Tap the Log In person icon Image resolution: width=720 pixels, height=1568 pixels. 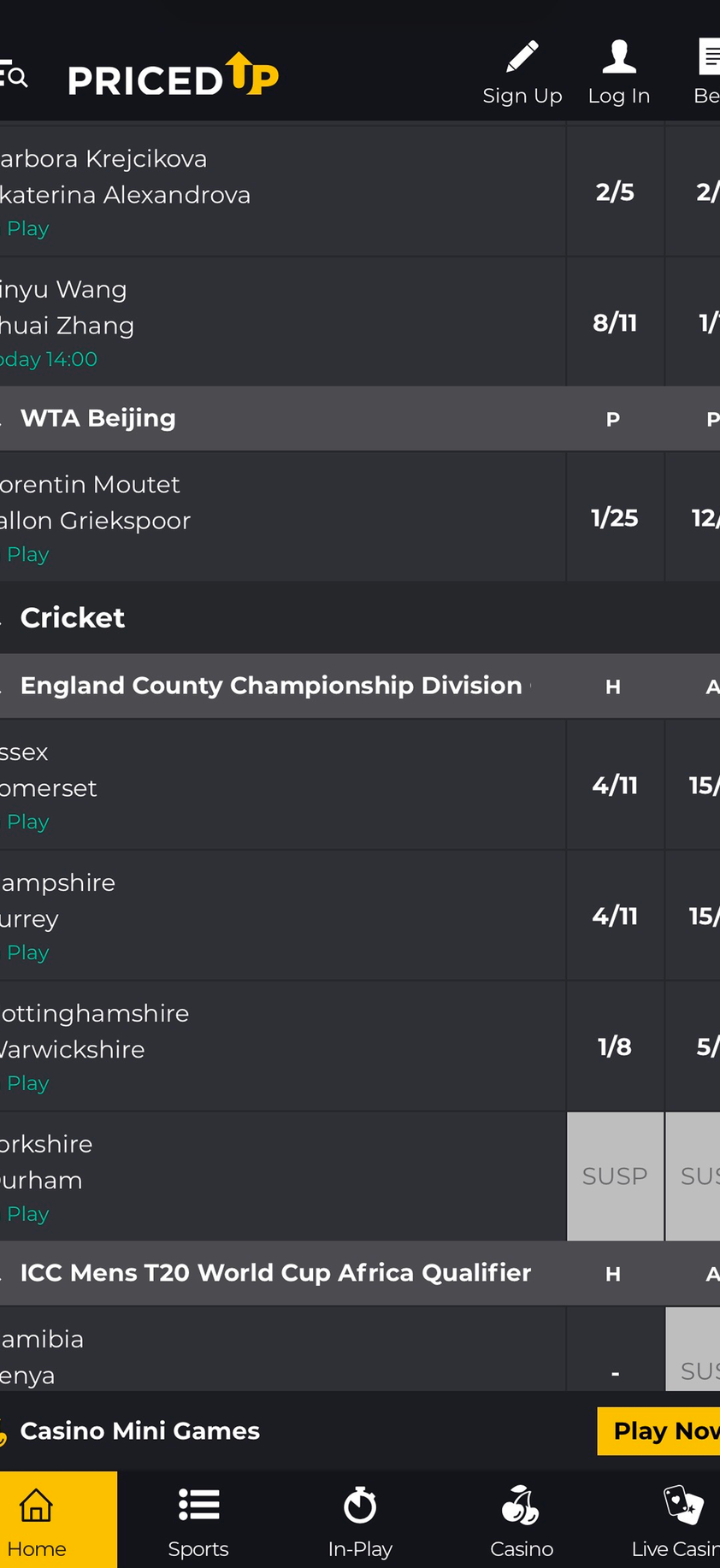pyautogui.click(x=619, y=57)
